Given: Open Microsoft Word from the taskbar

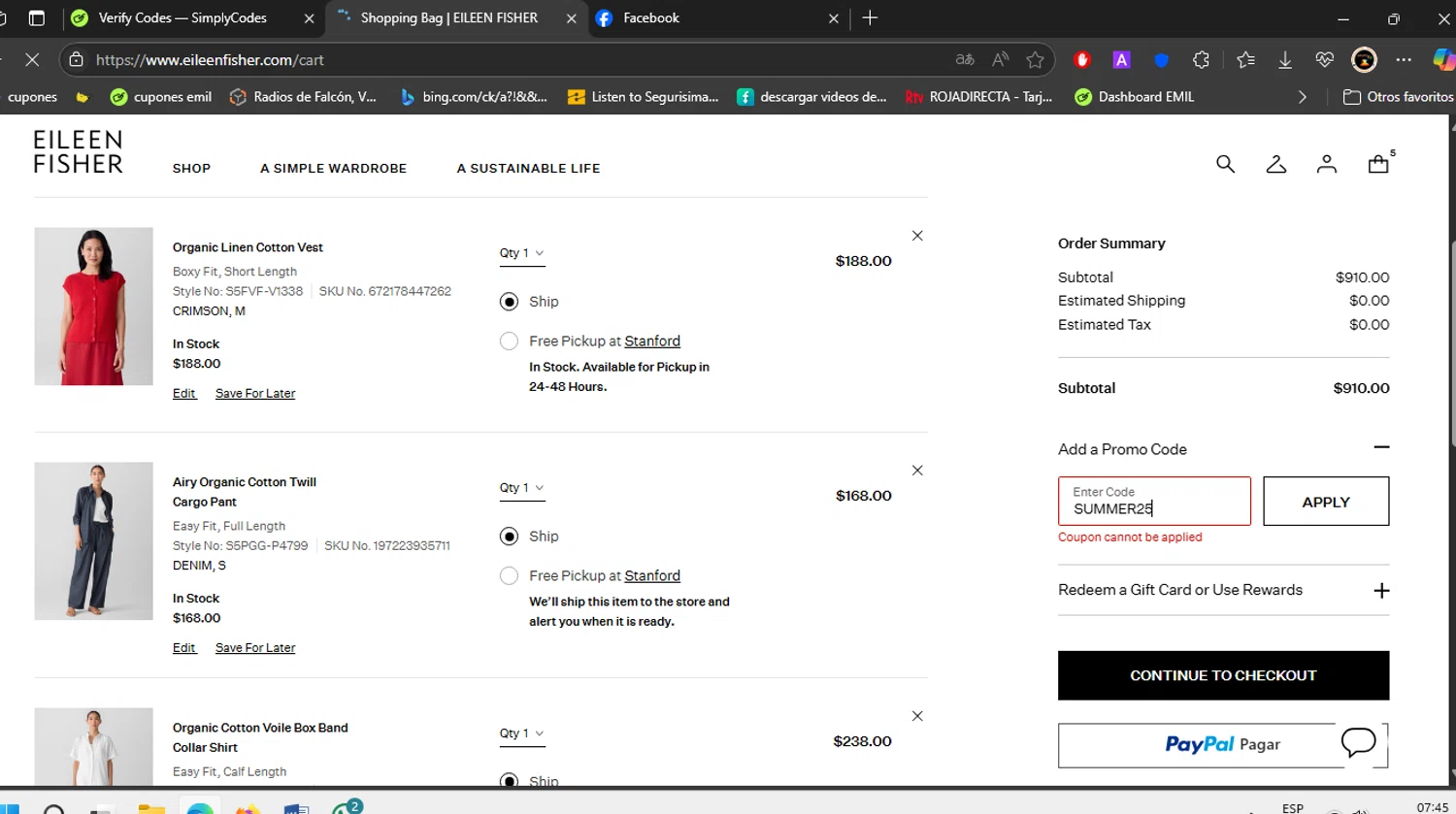Looking at the screenshot, I should coord(296,807).
